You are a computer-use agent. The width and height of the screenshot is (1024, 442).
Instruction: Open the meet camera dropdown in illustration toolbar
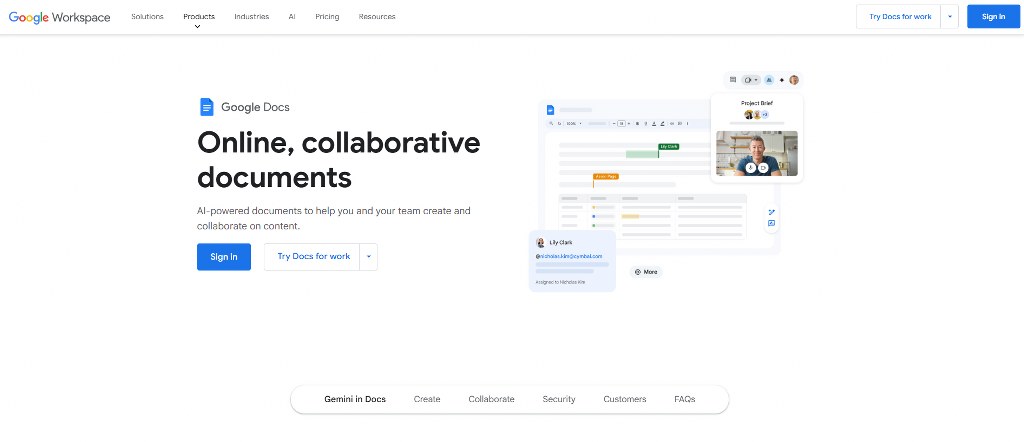coord(751,80)
